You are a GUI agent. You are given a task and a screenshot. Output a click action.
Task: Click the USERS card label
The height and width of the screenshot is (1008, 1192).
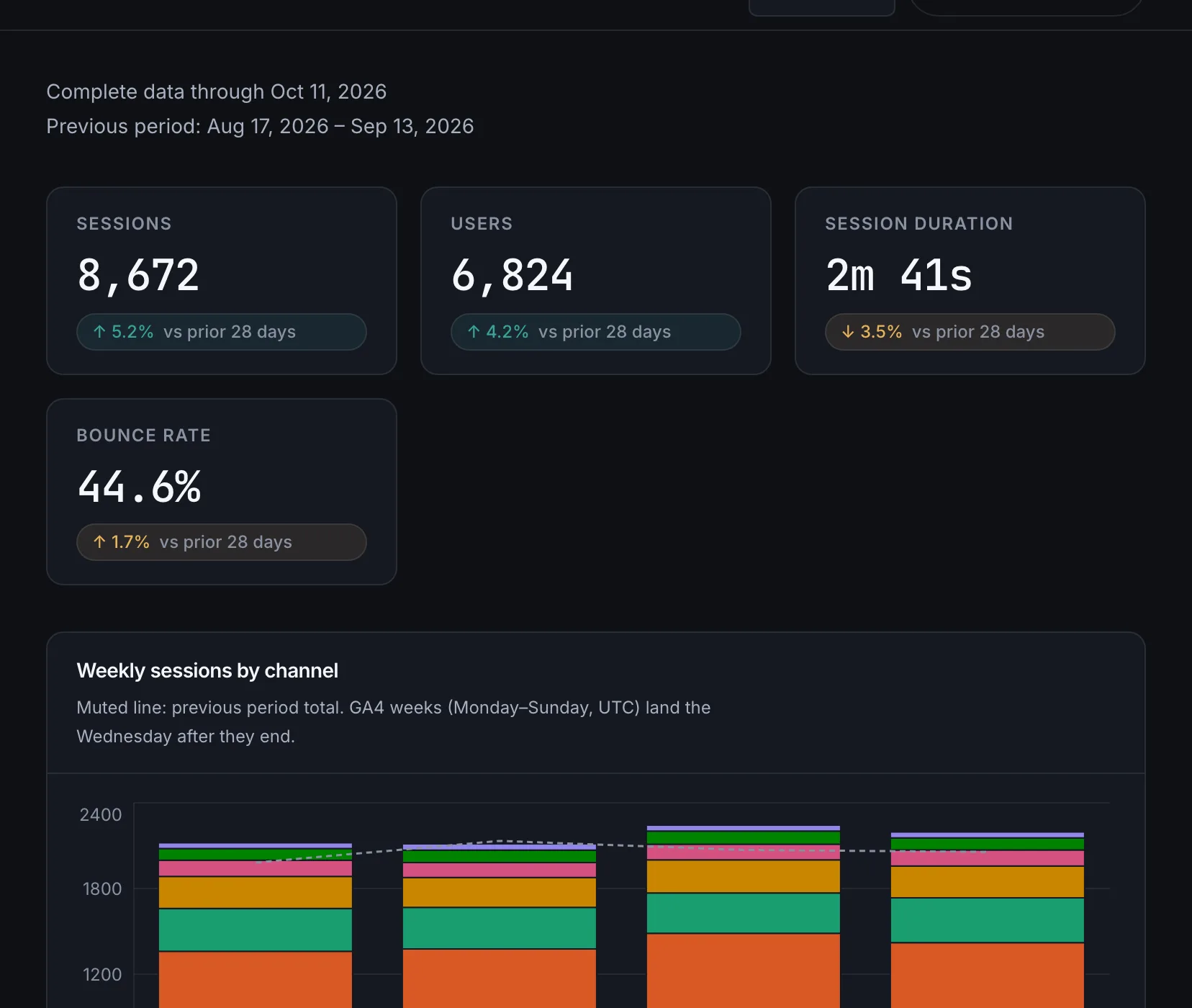click(x=482, y=224)
